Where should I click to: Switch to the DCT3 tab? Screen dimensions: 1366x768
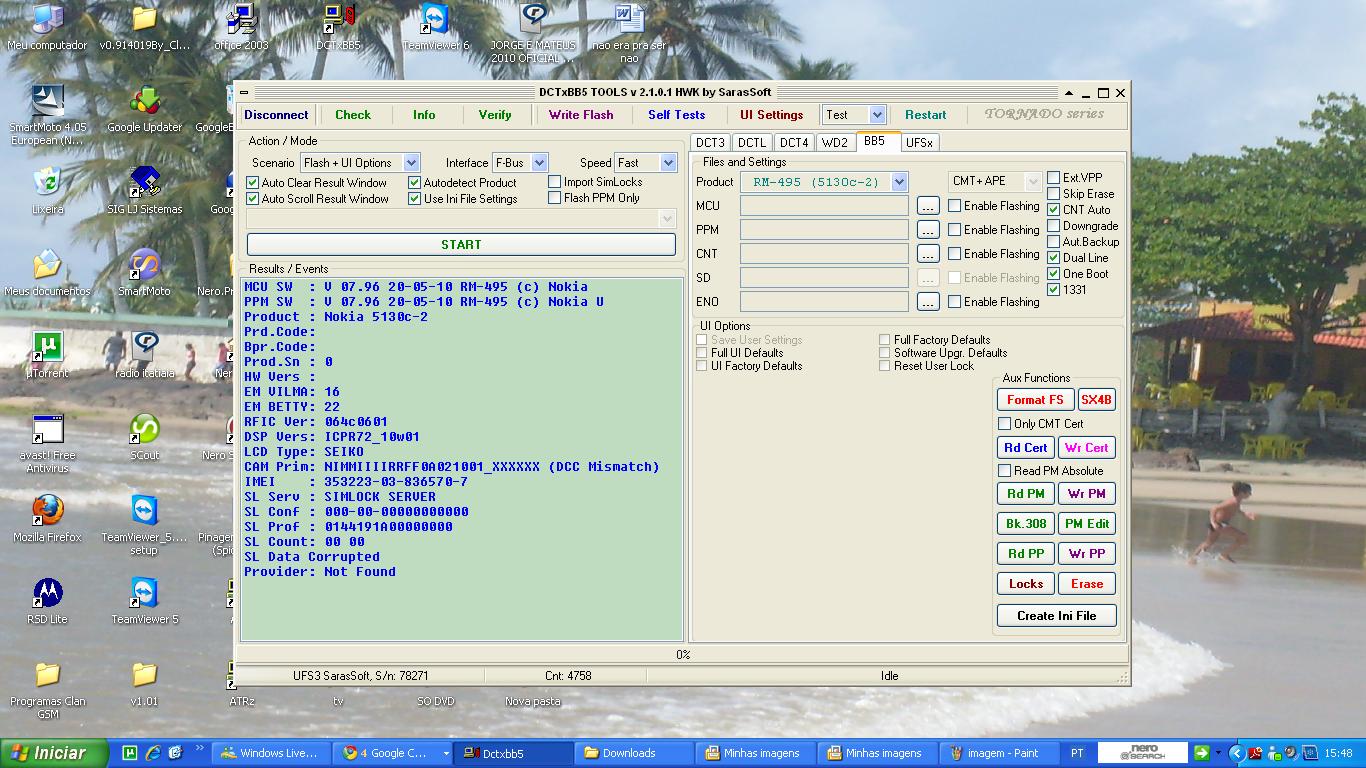click(710, 143)
